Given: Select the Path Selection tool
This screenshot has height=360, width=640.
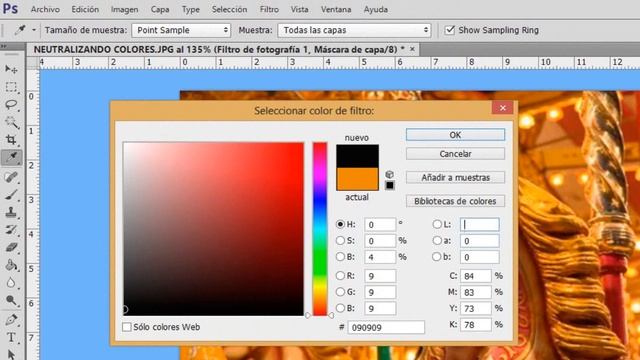Looking at the screenshot, I should pos(11,354).
